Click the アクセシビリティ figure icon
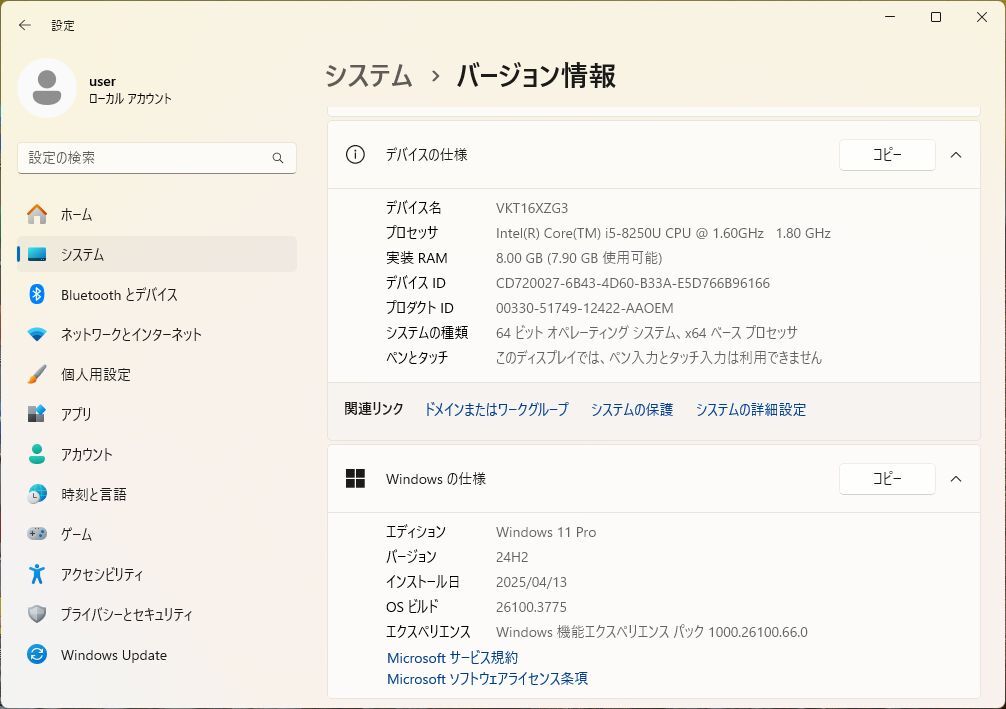Screen dimensions: 1006x709 click(x=37, y=574)
